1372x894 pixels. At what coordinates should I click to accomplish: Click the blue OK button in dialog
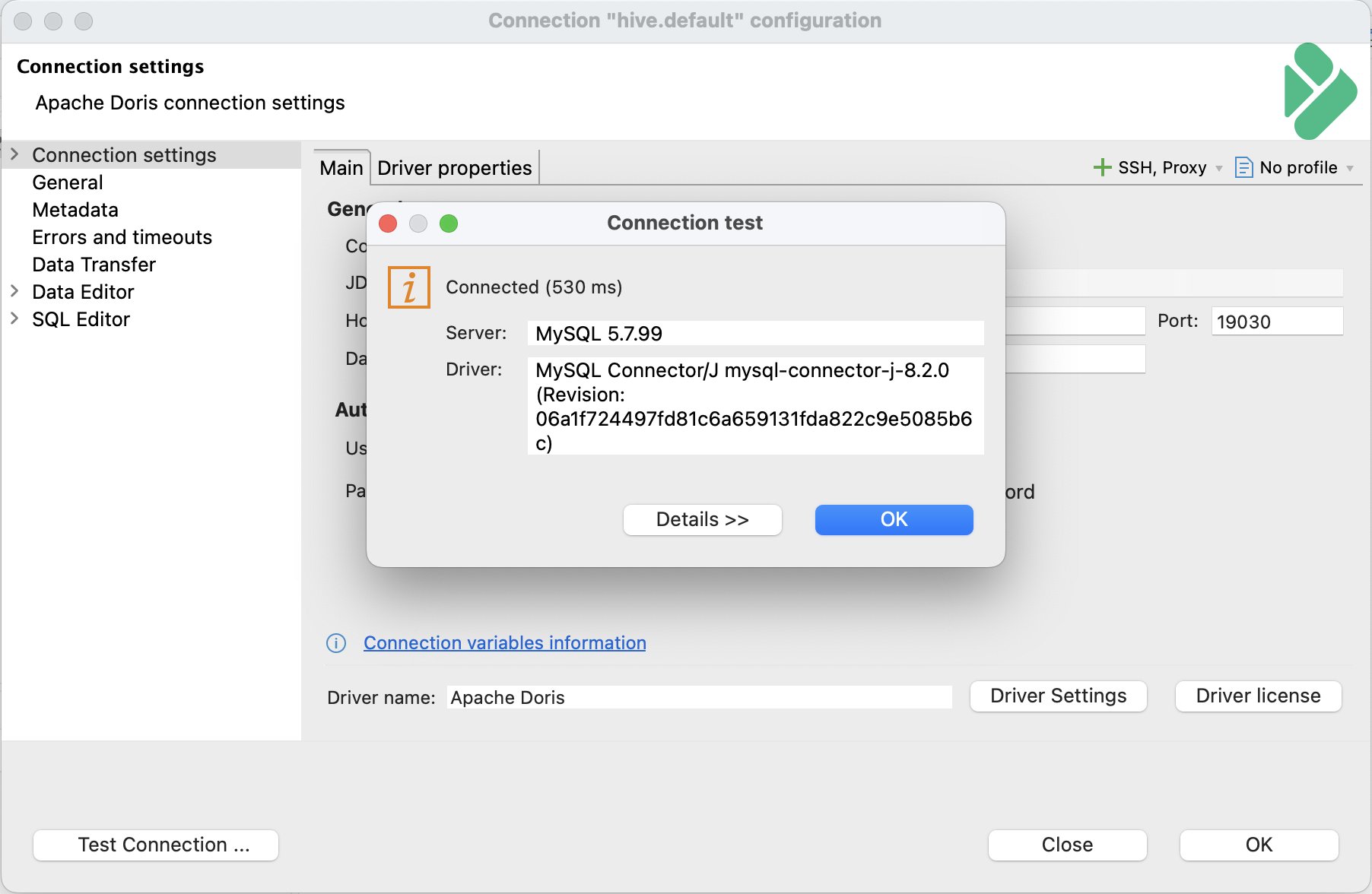[x=894, y=520]
